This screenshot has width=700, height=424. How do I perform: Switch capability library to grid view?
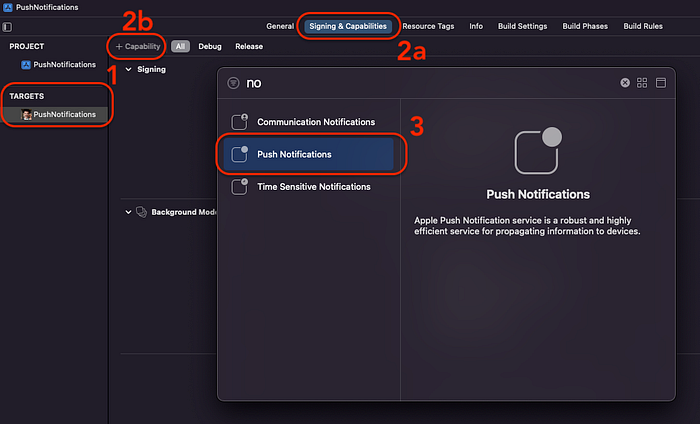(x=642, y=83)
